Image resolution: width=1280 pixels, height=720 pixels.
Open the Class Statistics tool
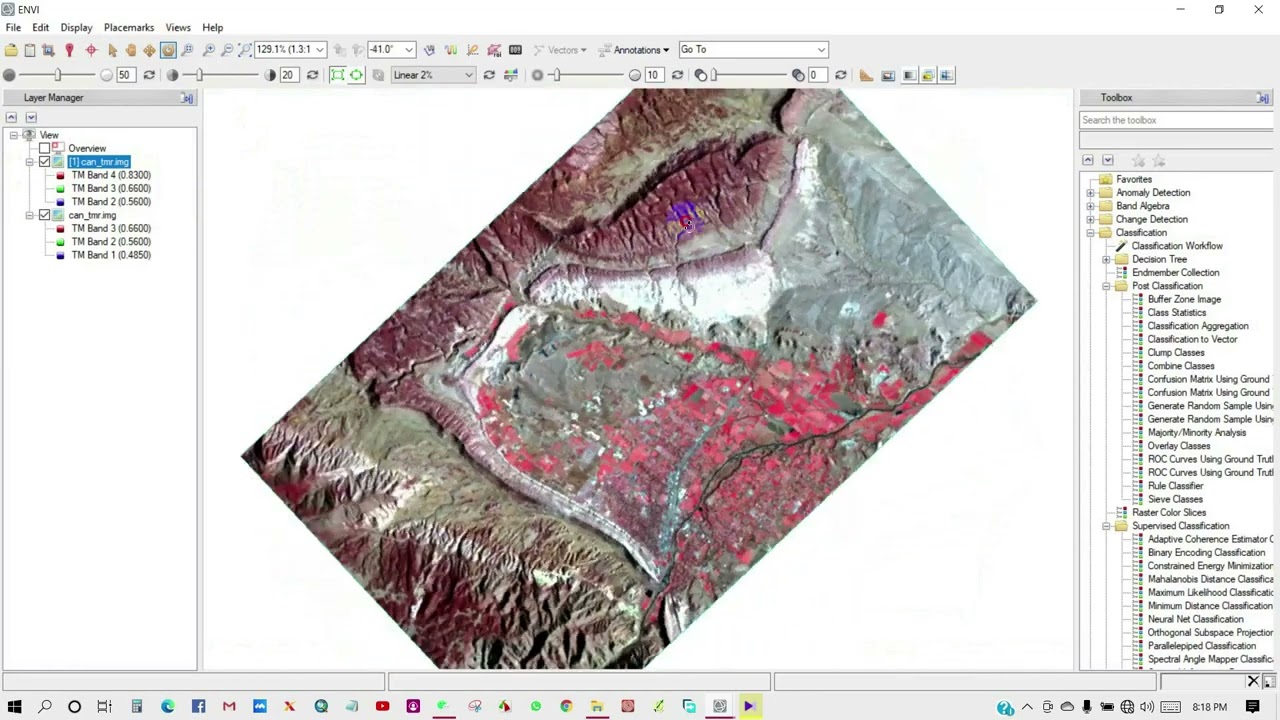[x=1177, y=313]
